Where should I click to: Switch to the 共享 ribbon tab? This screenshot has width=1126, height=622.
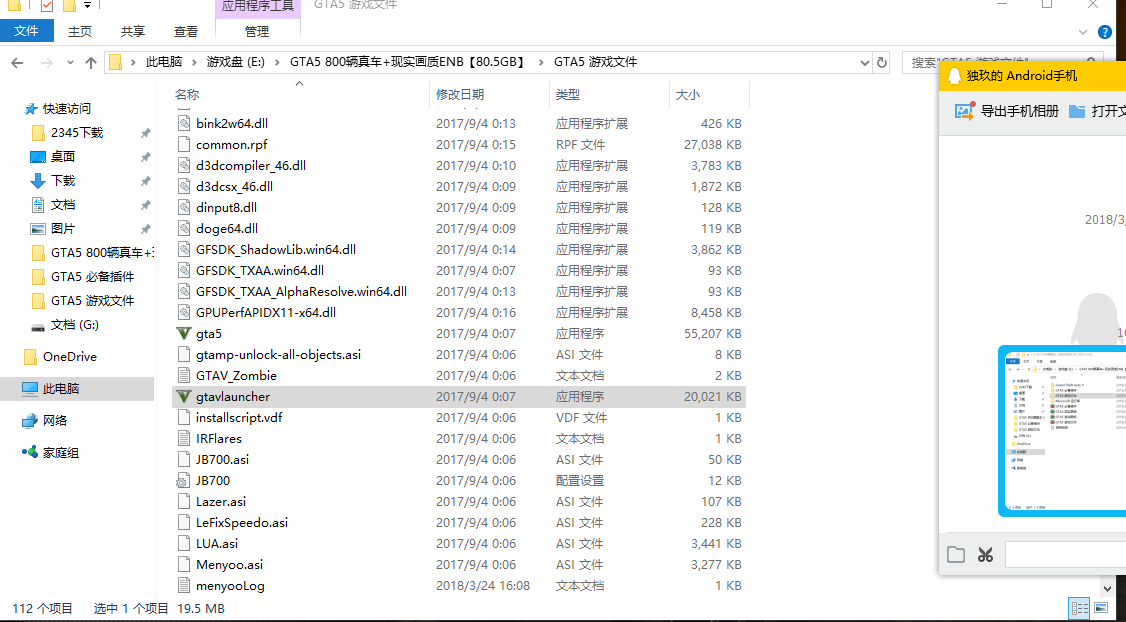133,32
